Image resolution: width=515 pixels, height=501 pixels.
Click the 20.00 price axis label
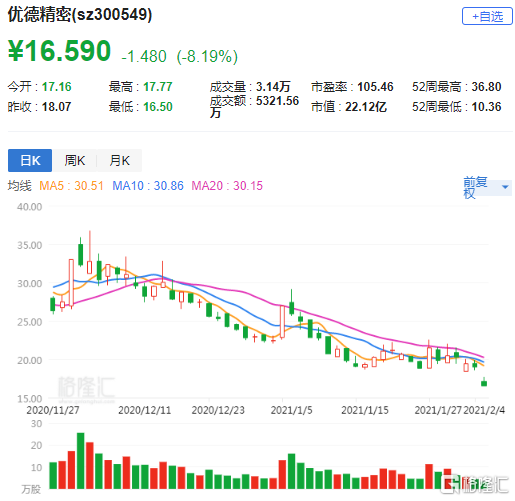click(30, 360)
